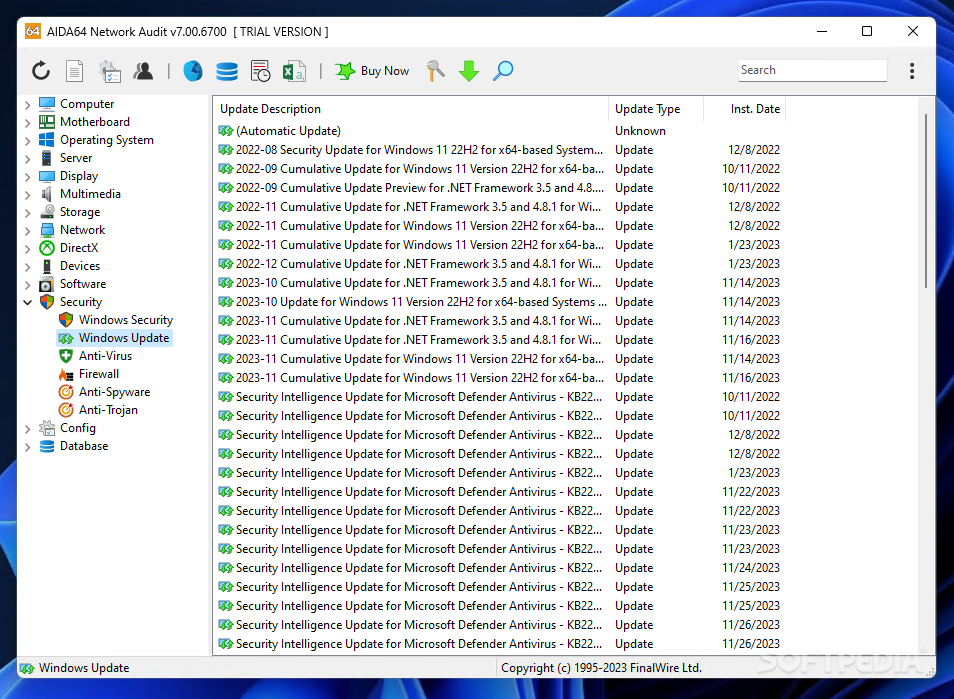Click the Operating System Windows logo icon
Viewport: 954px width, 699px height.
coord(47,140)
